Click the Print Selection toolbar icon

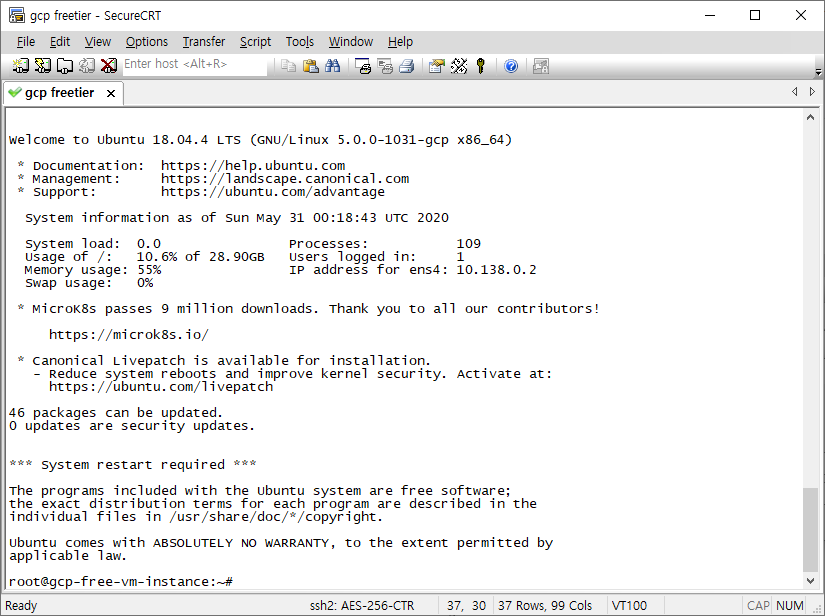click(385, 66)
